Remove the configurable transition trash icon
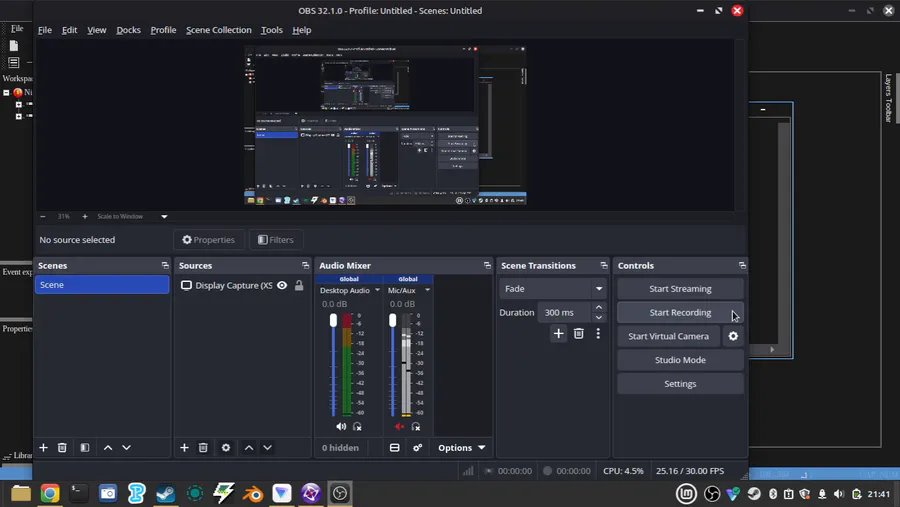The width and height of the screenshot is (900, 507). coord(579,334)
